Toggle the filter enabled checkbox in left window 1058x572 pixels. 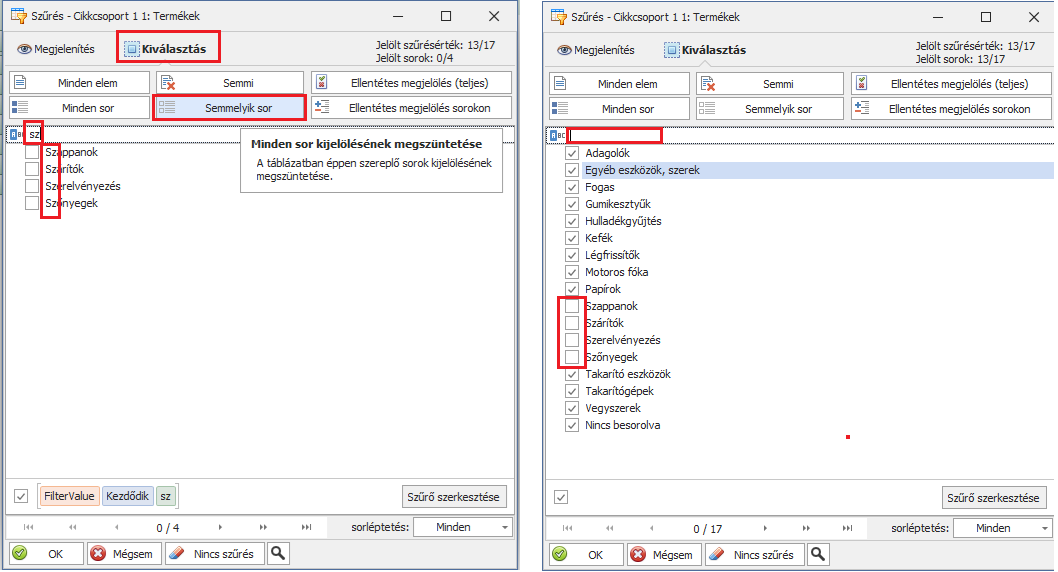point(21,496)
